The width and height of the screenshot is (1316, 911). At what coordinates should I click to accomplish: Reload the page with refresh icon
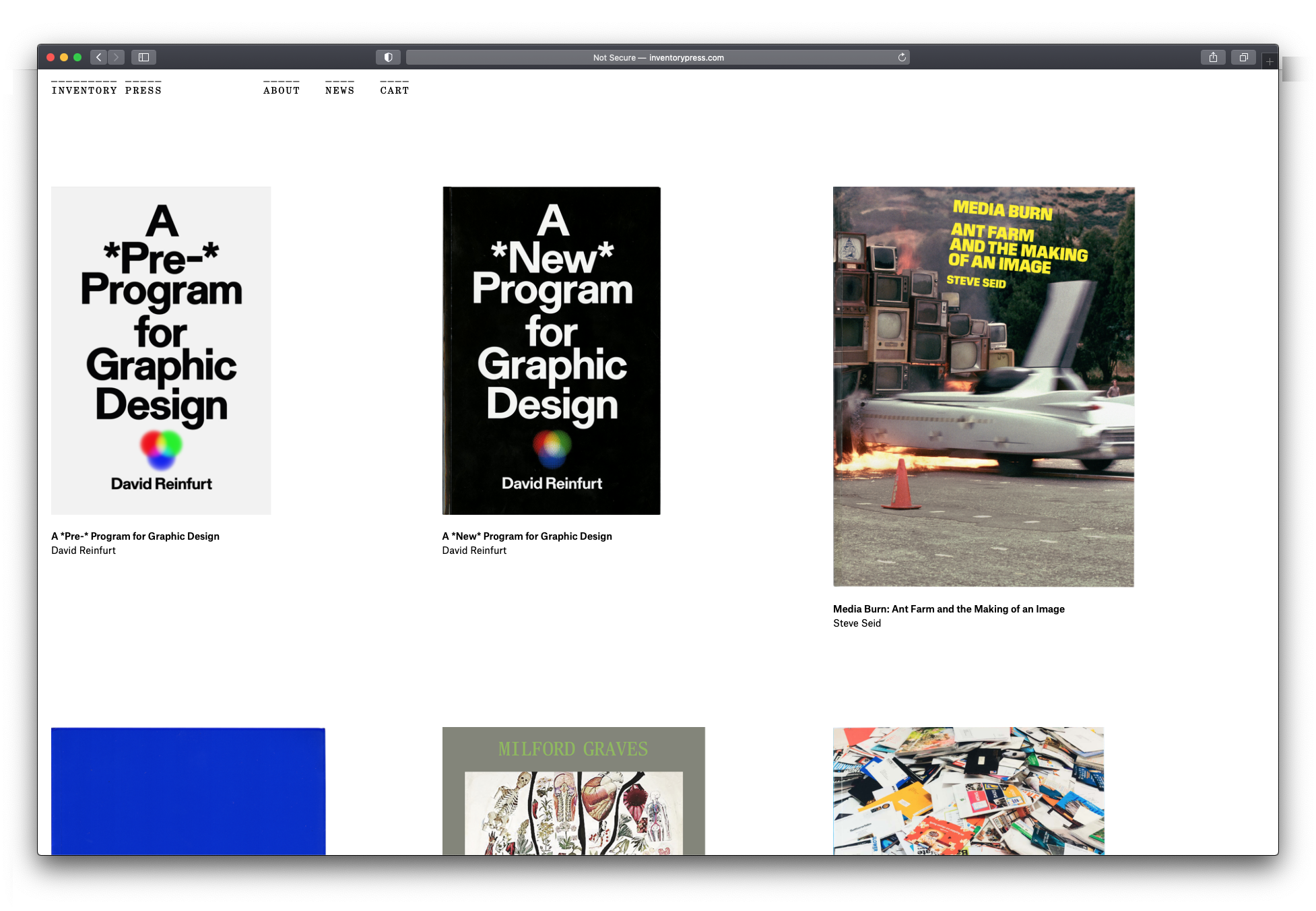click(902, 57)
